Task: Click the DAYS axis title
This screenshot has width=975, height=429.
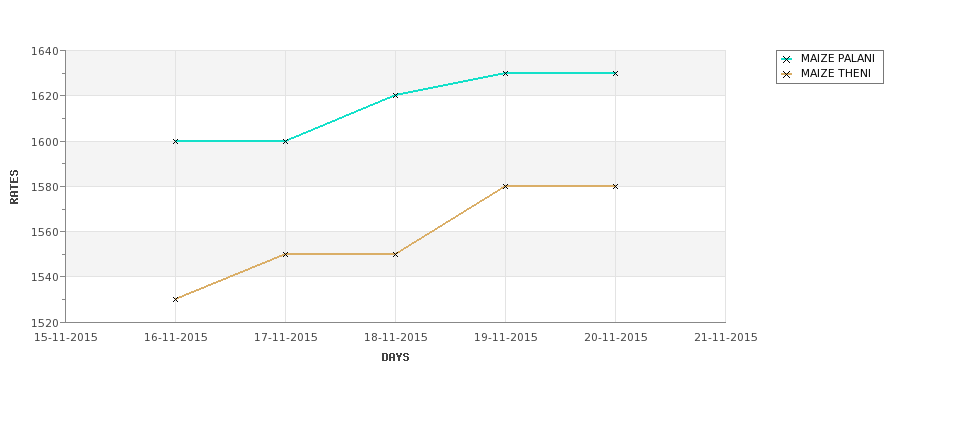Action: coord(395,357)
